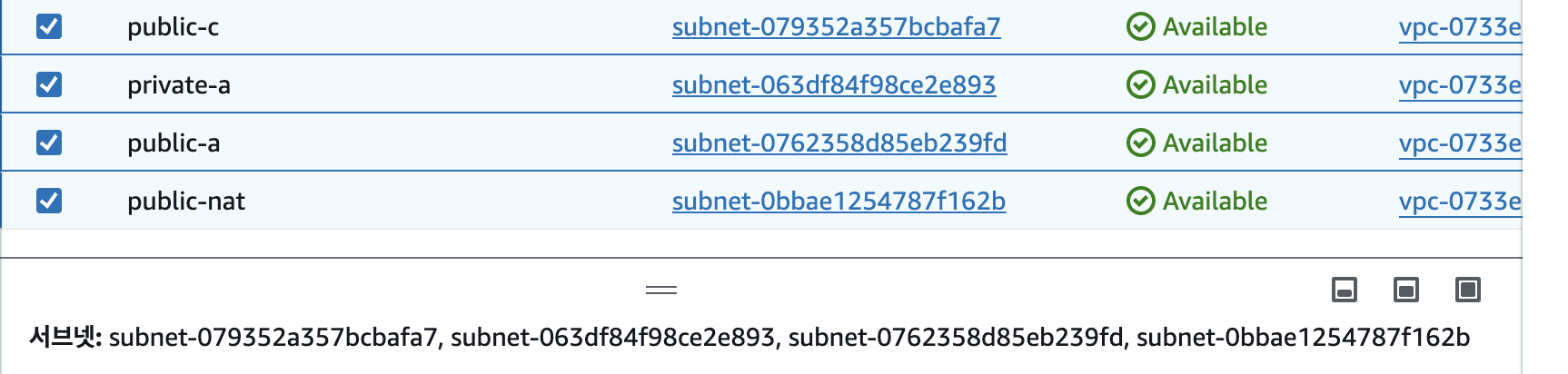Toggle the public-nat subnet checkbox
Image resolution: width=1568 pixels, height=374 pixels.
49,201
